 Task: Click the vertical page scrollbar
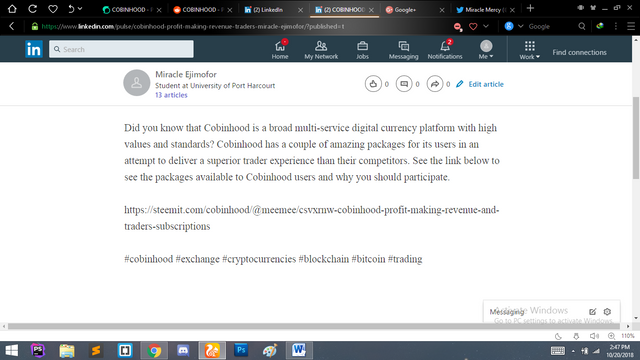[x=636, y=137]
